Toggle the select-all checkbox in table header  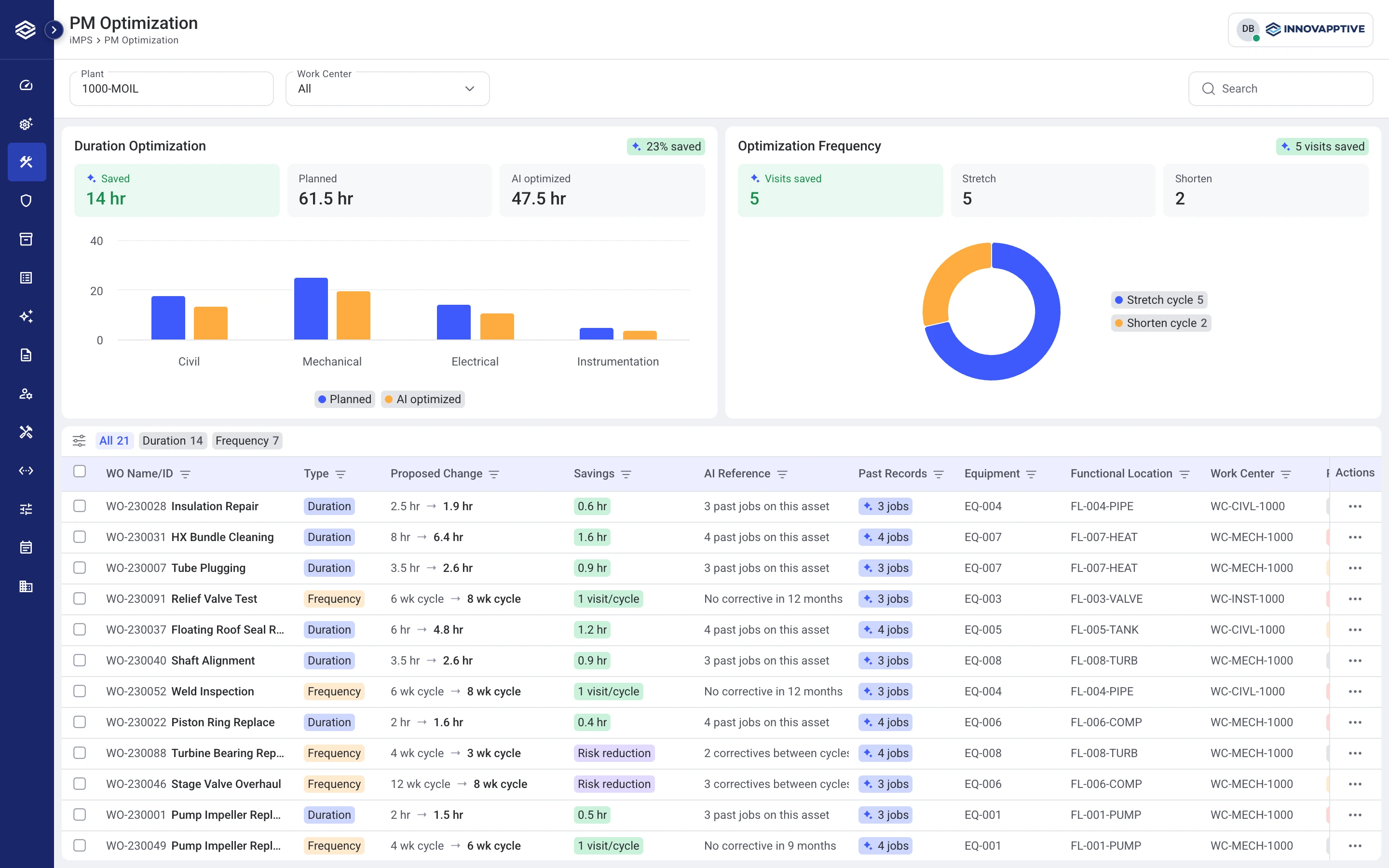[80, 471]
